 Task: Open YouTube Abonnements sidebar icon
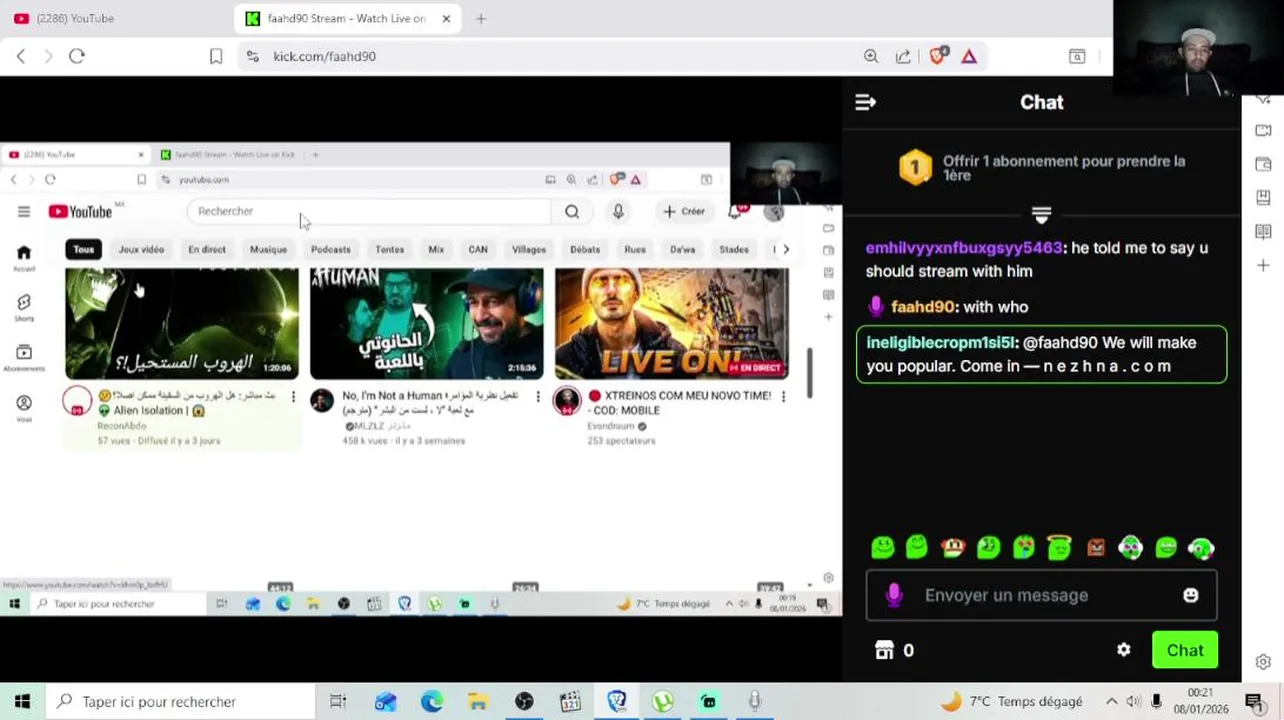pyautogui.click(x=24, y=358)
